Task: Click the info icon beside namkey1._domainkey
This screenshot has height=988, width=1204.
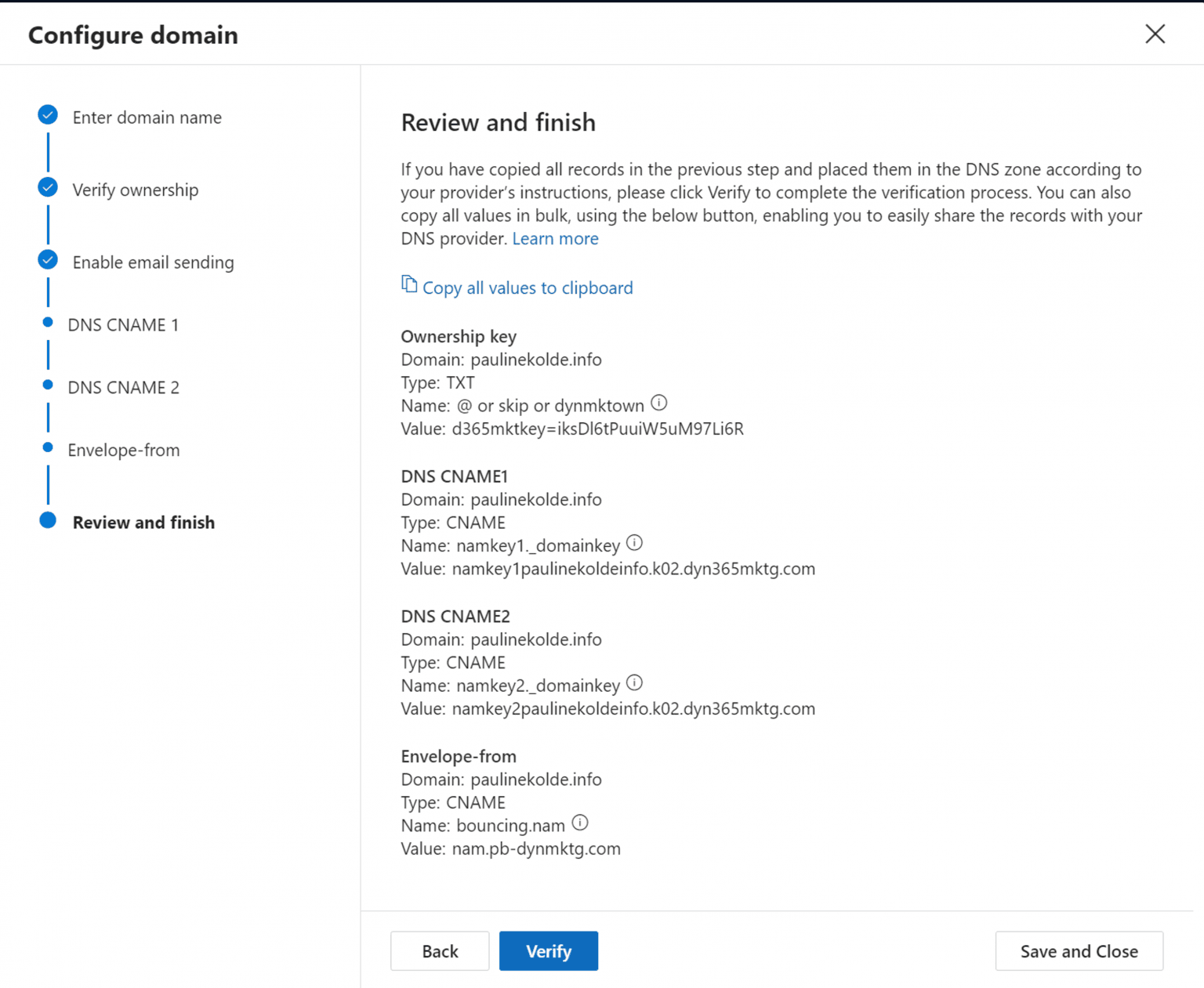Action: [634, 543]
